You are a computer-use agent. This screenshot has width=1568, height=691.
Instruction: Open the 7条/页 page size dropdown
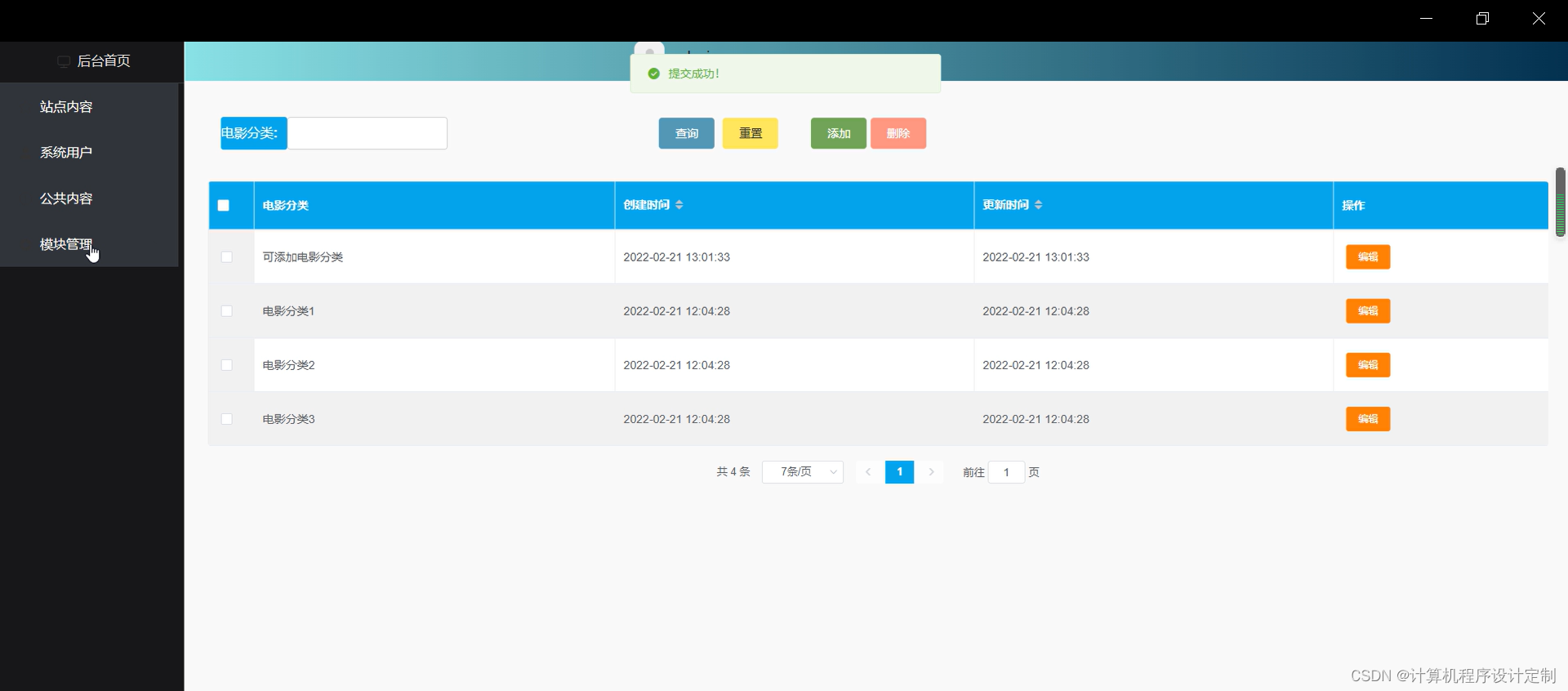[803, 472]
